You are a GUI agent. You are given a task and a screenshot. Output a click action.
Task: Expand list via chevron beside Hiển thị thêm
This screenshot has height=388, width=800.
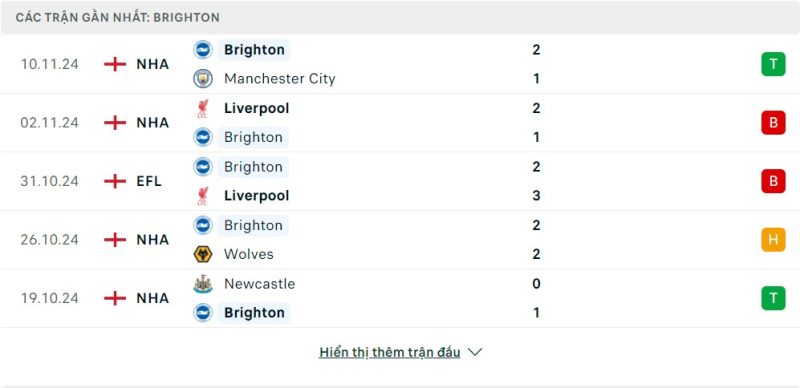click(475, 352)
